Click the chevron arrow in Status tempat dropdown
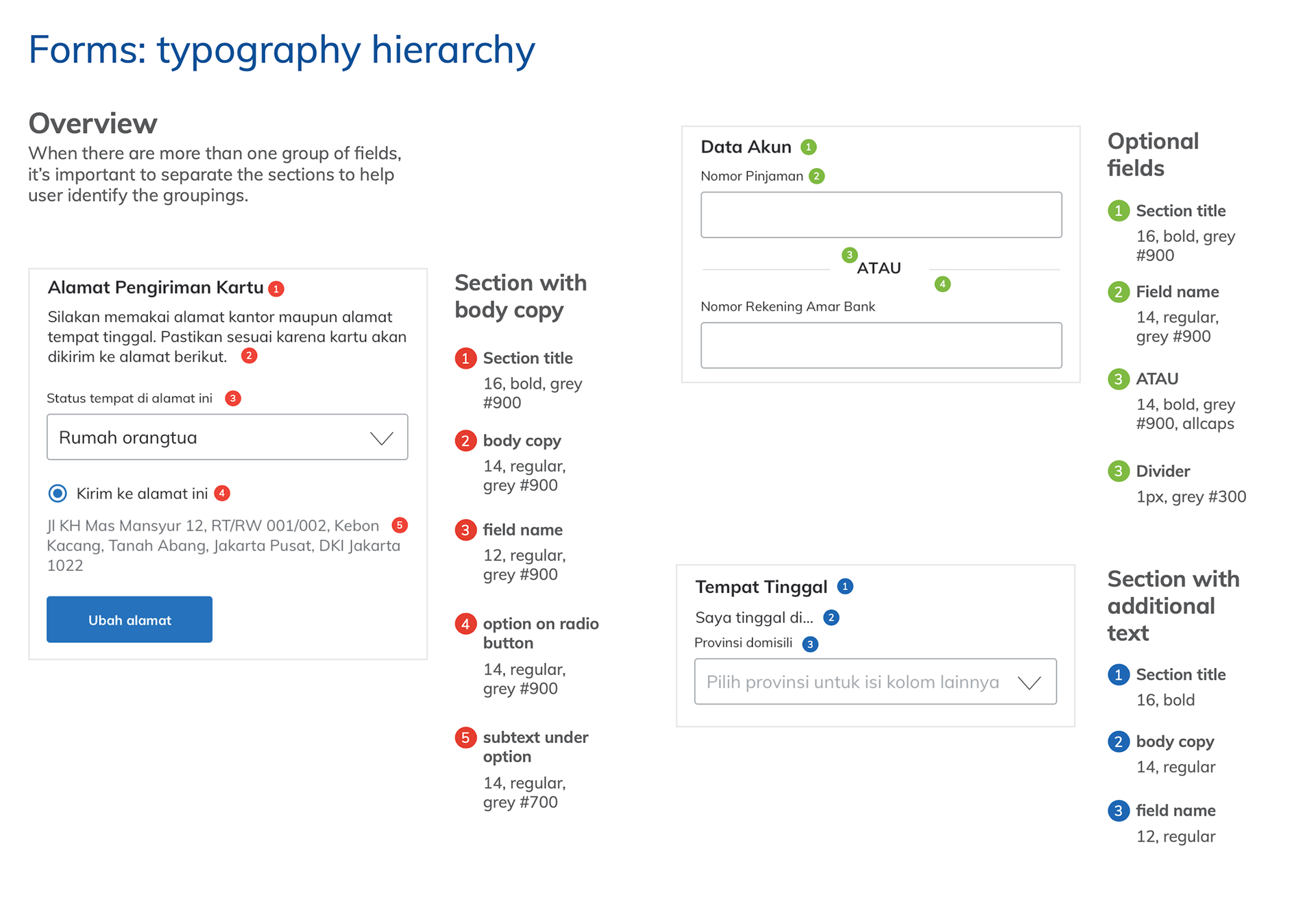Viewport: 1316px width, 913px height. pyautogui.click(x=381, y=438)
